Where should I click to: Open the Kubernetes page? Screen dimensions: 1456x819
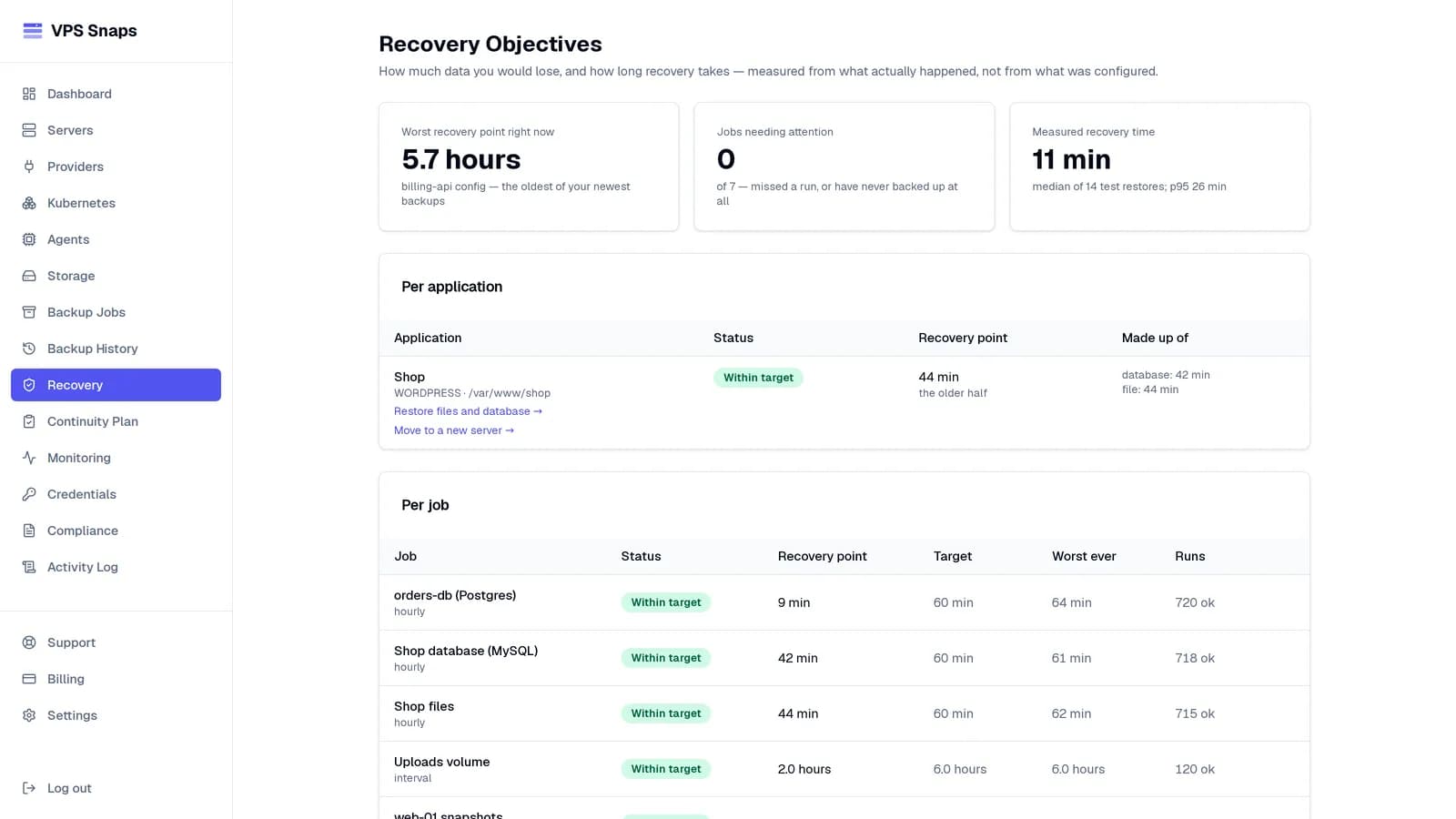point(116,203)
